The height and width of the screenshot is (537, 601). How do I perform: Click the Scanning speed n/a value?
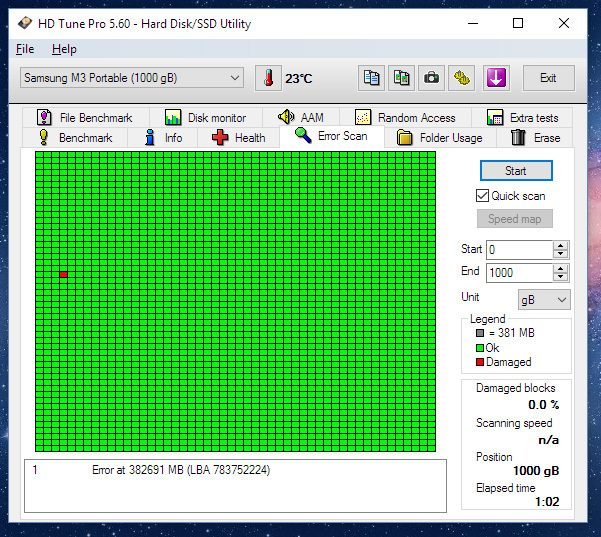548,440
